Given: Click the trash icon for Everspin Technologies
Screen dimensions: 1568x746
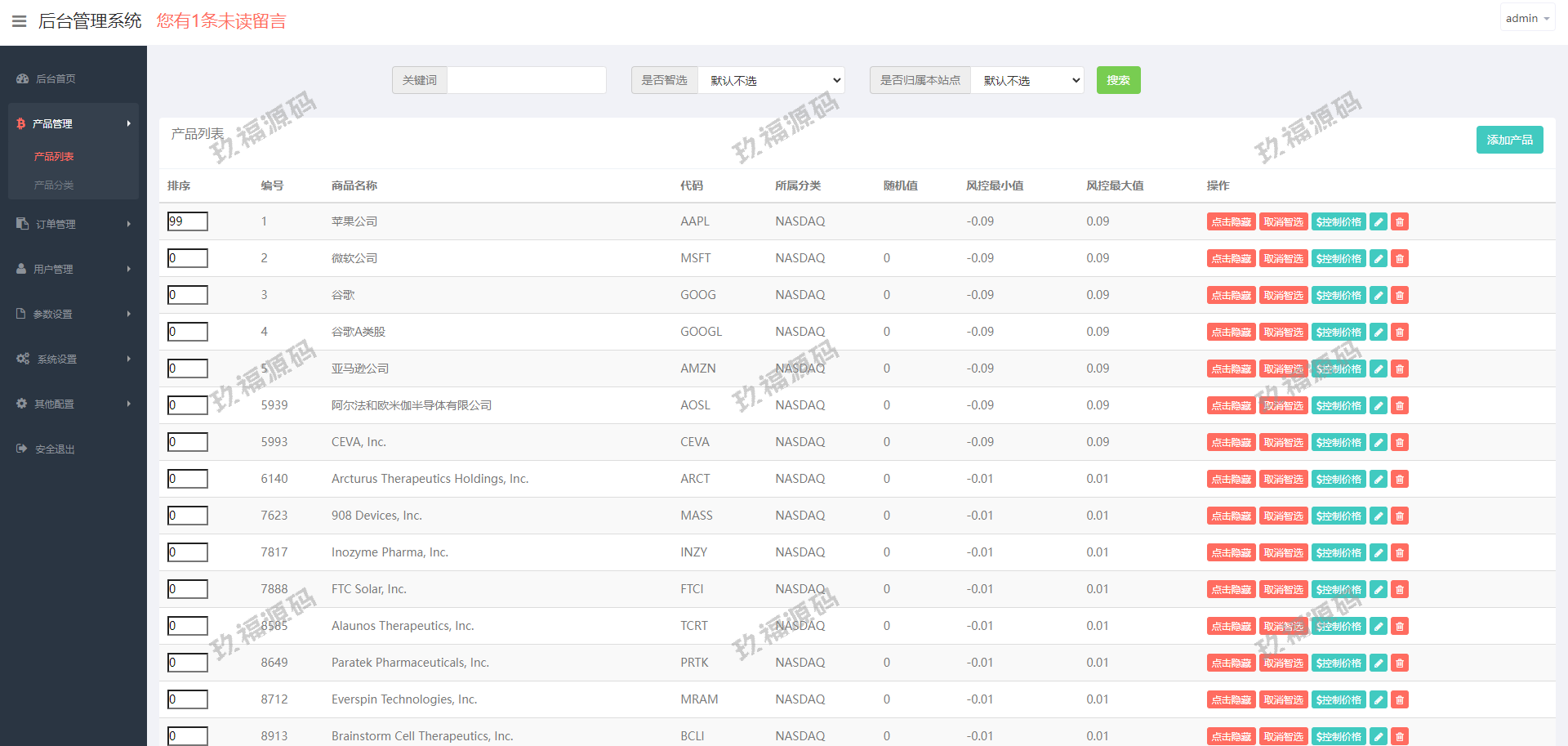Looking at the screenshot, I should (1399, 700).
